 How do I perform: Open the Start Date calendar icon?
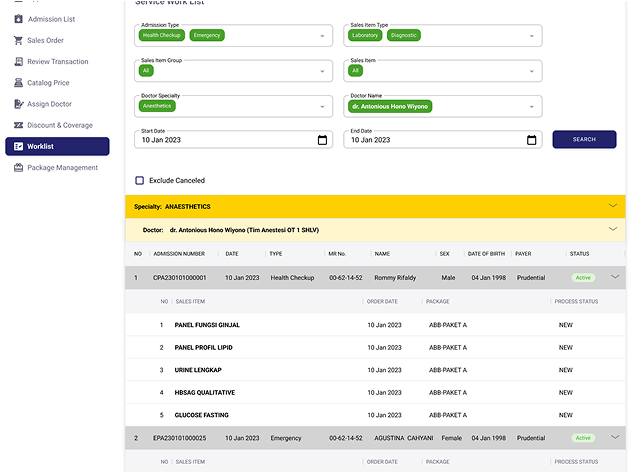tap(322, 140)
